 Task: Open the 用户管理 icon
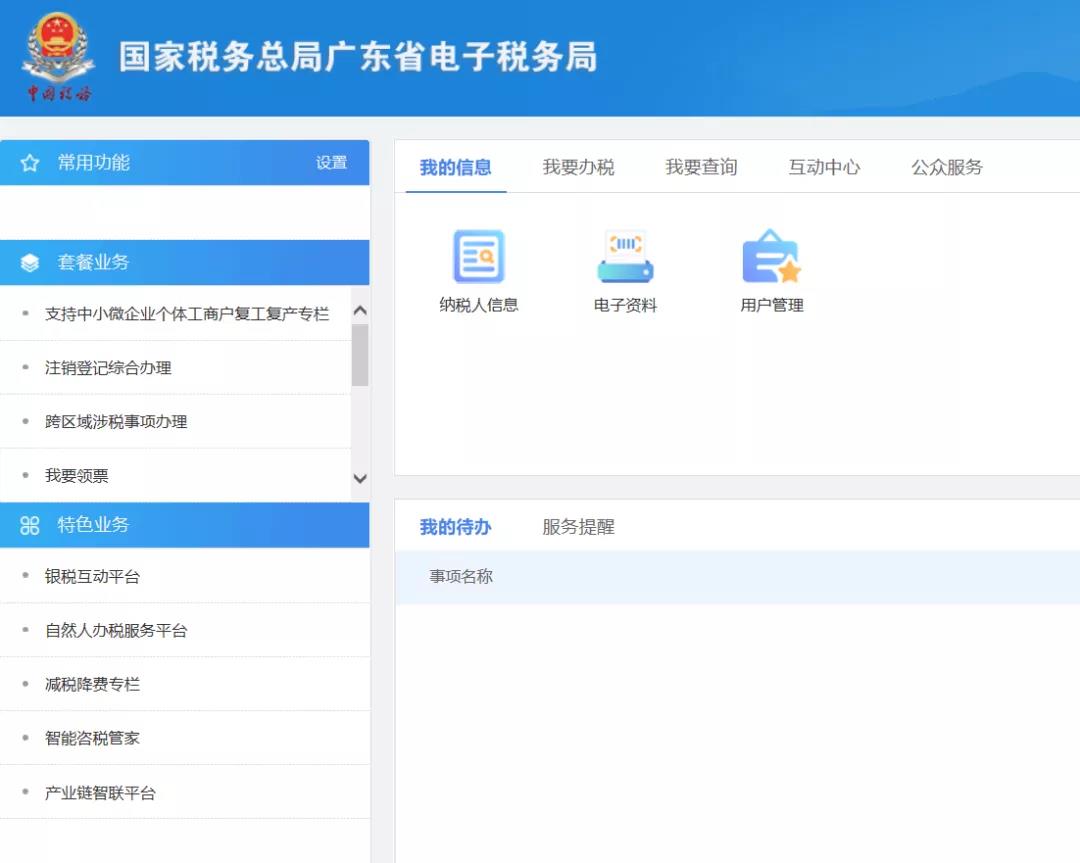pyautogui.click(x=771, y=256)
